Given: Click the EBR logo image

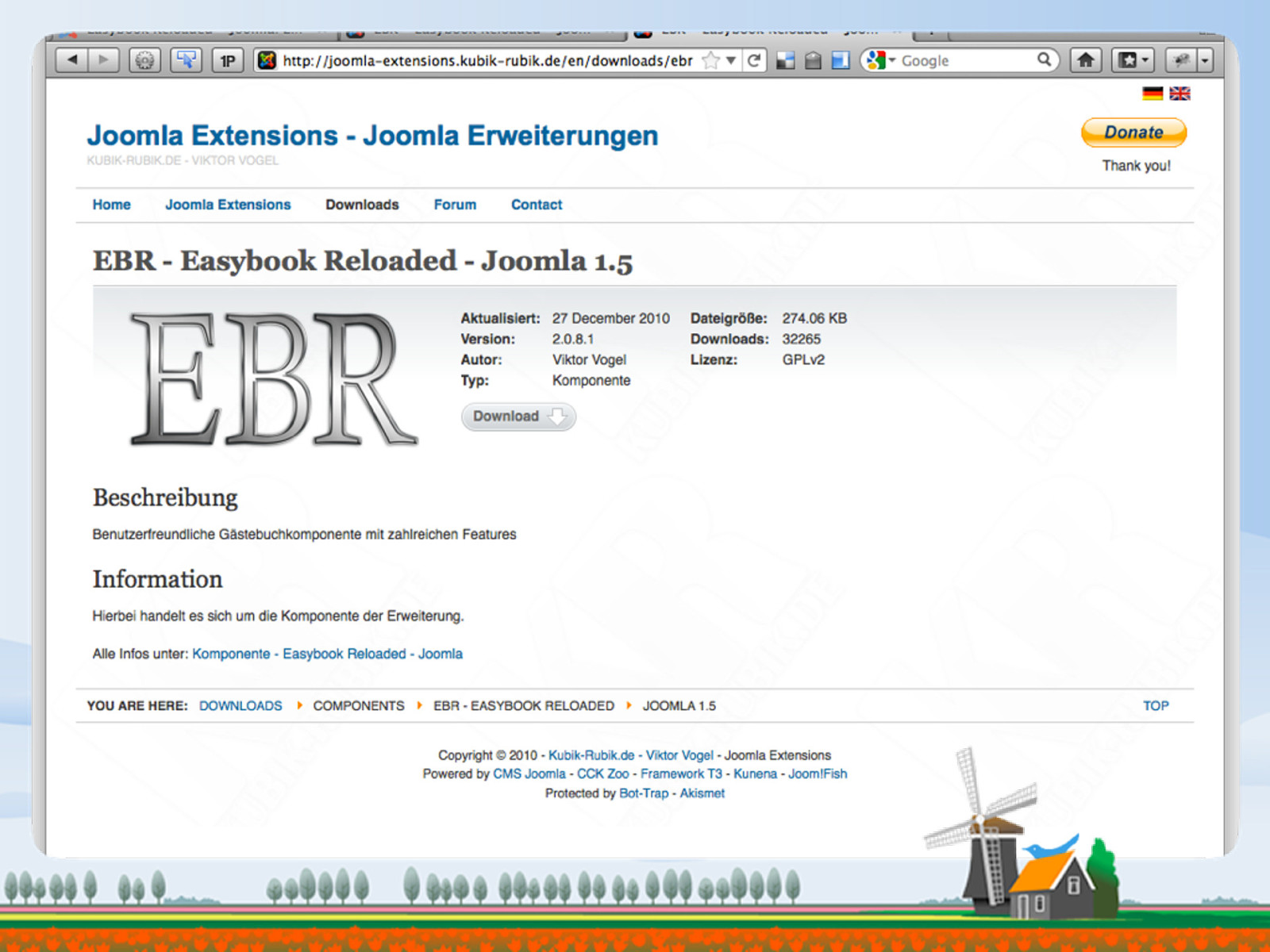Looking at the screenshot, I should click(274, 378).
